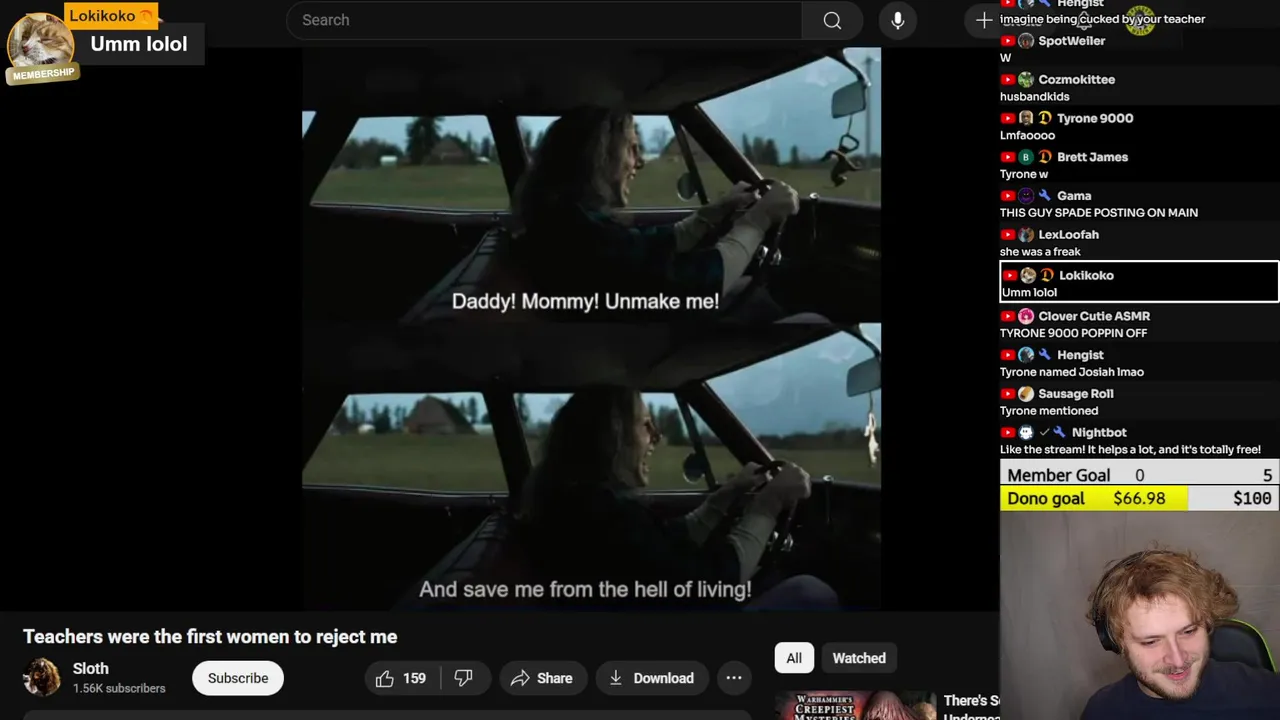Screen dimensions: 1280x720
Task: Click the $100 dono goal target
Action: pyautogui.click(x=1252, y=498)
